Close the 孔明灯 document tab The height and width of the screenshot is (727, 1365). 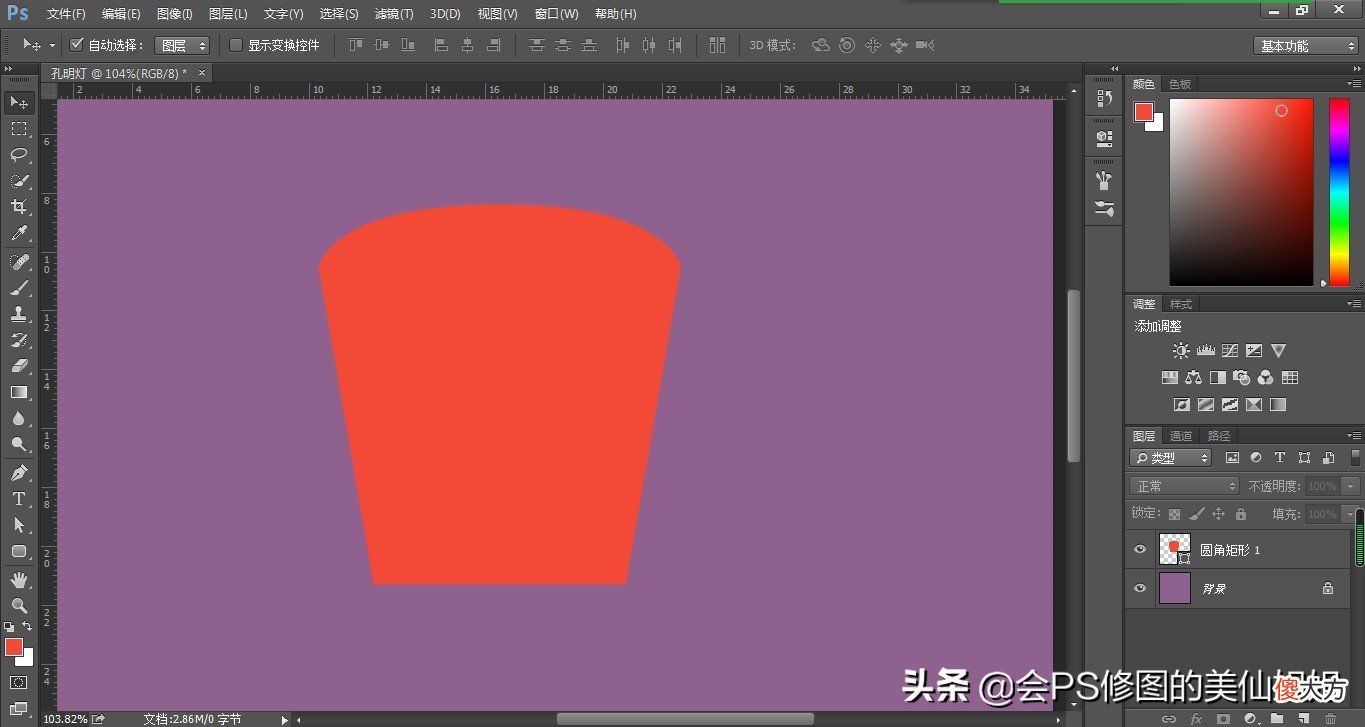pyautogui.click(x=202, y=73)
